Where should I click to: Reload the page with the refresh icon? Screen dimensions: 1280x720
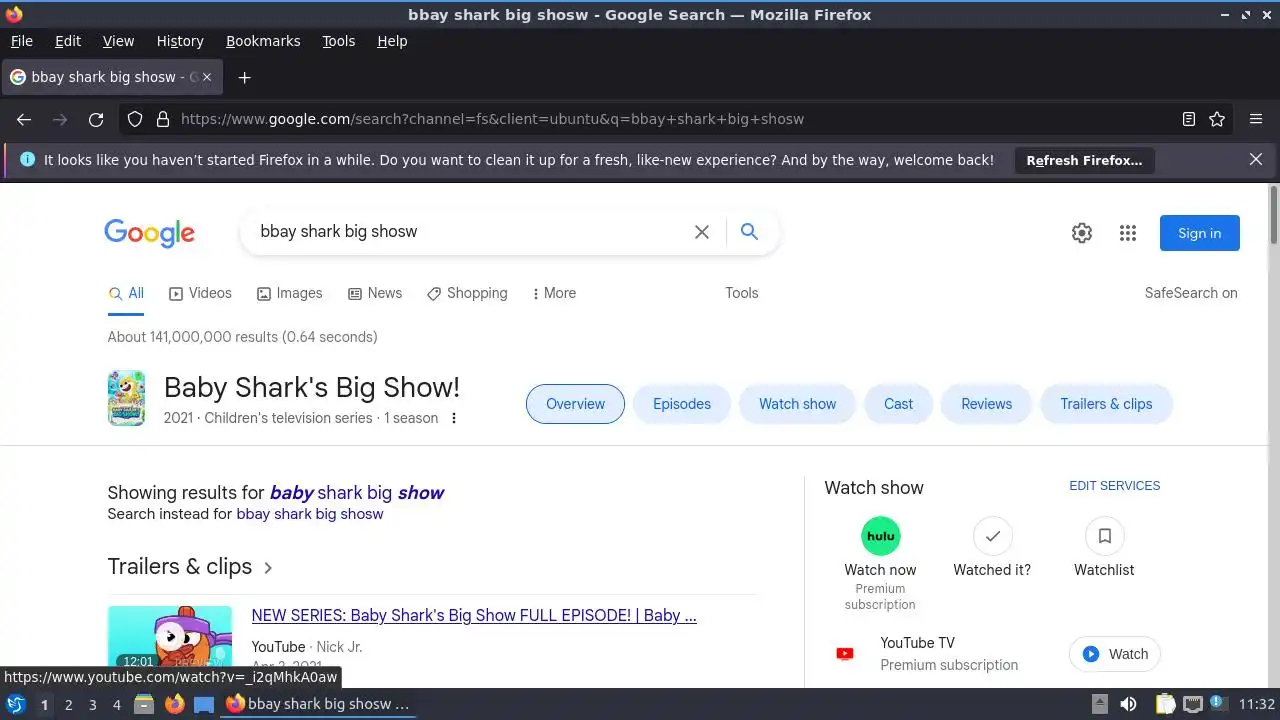[96, 119]
